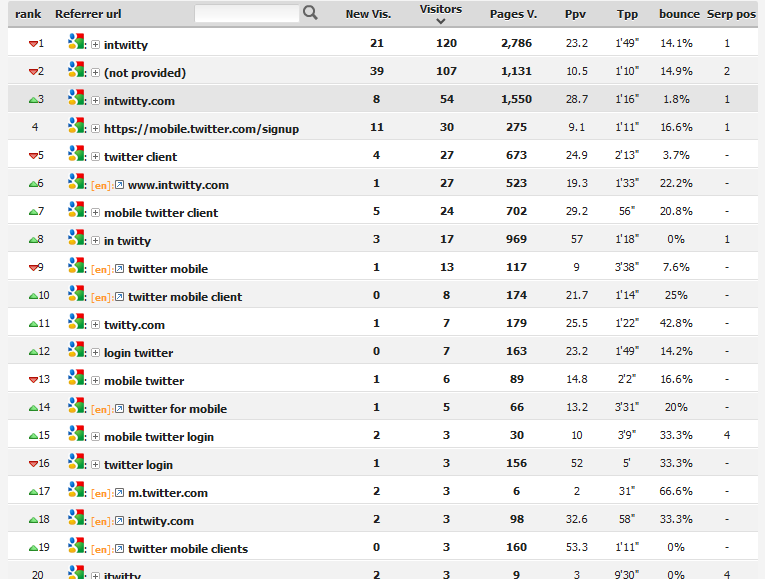The height and width of the screenshot is (579, 765).
Task: Sort by Tpp column header
Action: click(627, 14)
